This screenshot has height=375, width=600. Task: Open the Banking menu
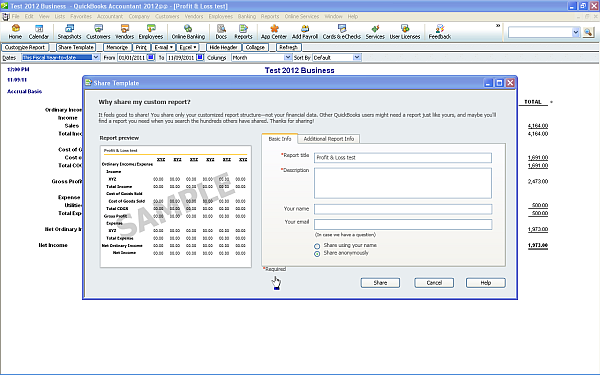(247, 16)
